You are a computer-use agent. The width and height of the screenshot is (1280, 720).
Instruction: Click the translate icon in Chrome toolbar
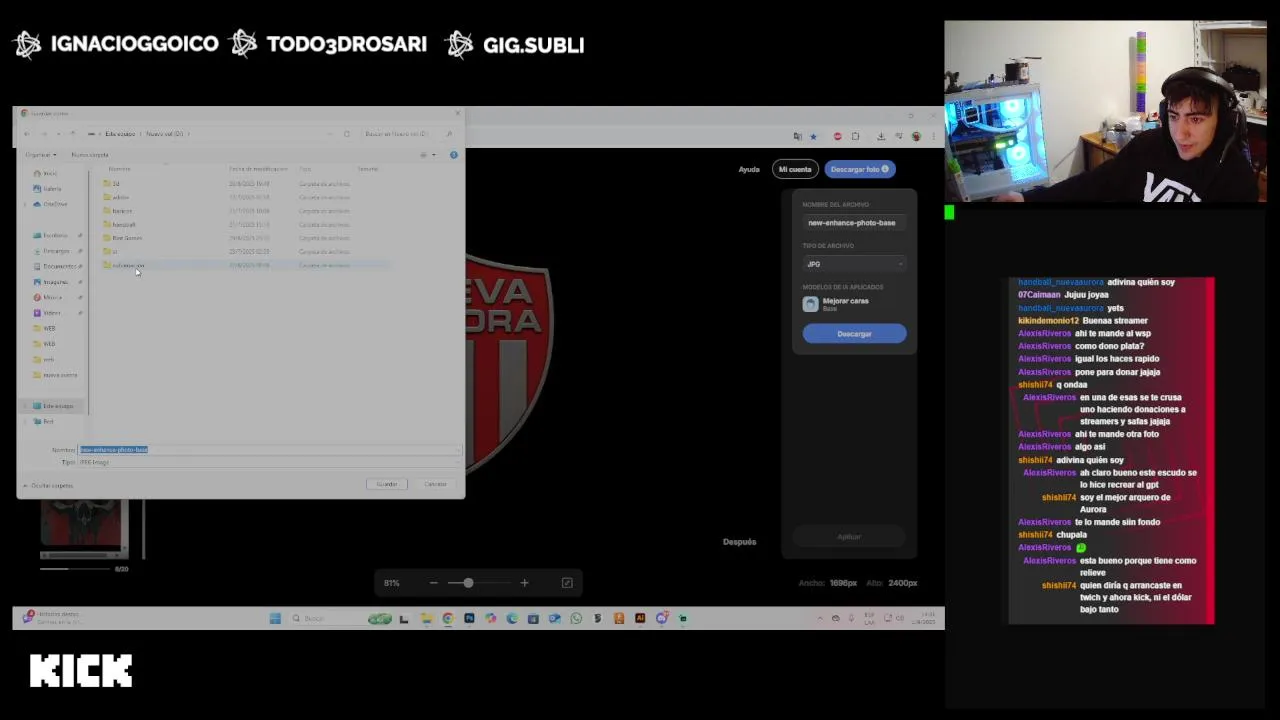pyautogui.click(x=797, y=136)
